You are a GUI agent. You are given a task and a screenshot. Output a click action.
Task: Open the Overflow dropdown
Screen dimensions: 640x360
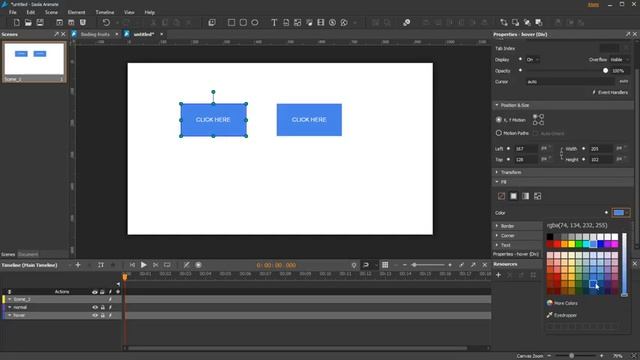tap(620, 60)
